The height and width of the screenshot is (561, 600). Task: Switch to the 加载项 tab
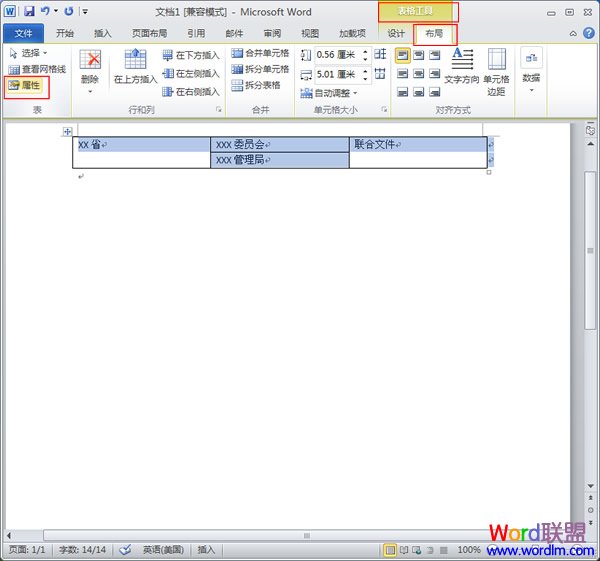(x=352, y=34)
